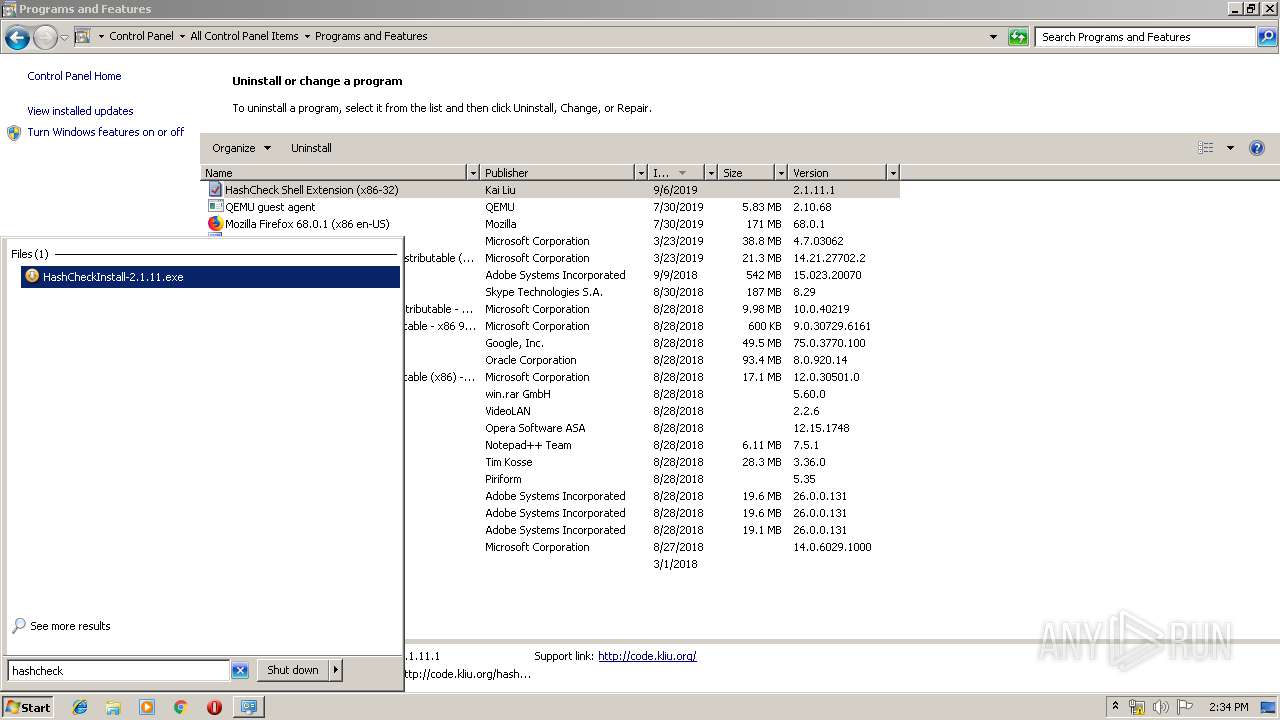
Task: Sort by the Size column header
Action: [x=746, y=173]
